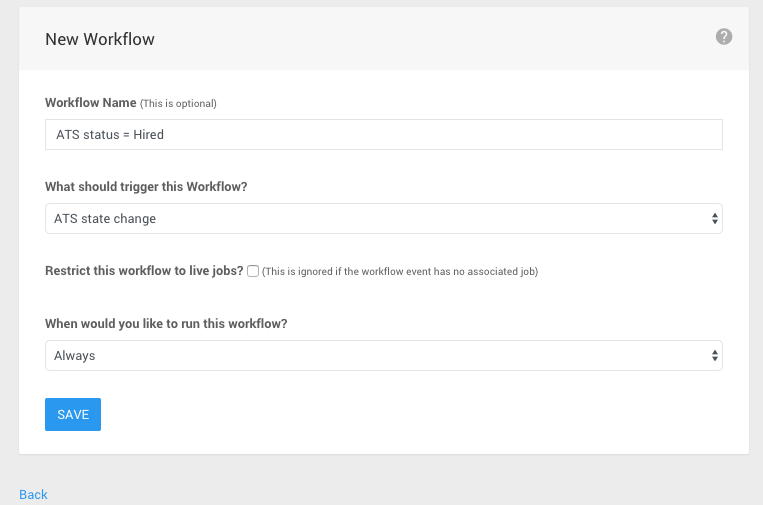Save the new workflow
This screenshot has width=763, height=505.
click(73, 415)
